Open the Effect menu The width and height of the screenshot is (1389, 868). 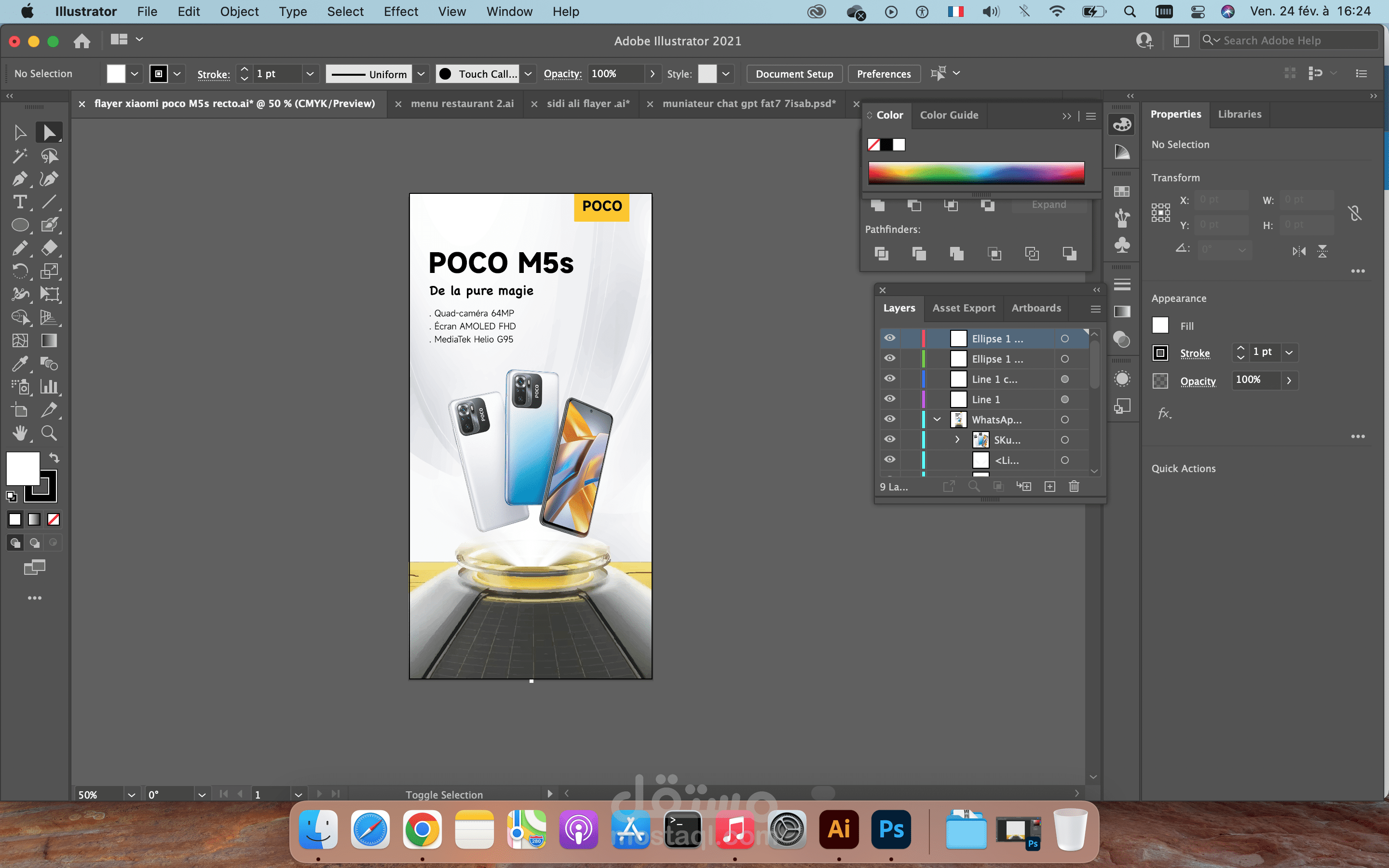click(401, 12)
